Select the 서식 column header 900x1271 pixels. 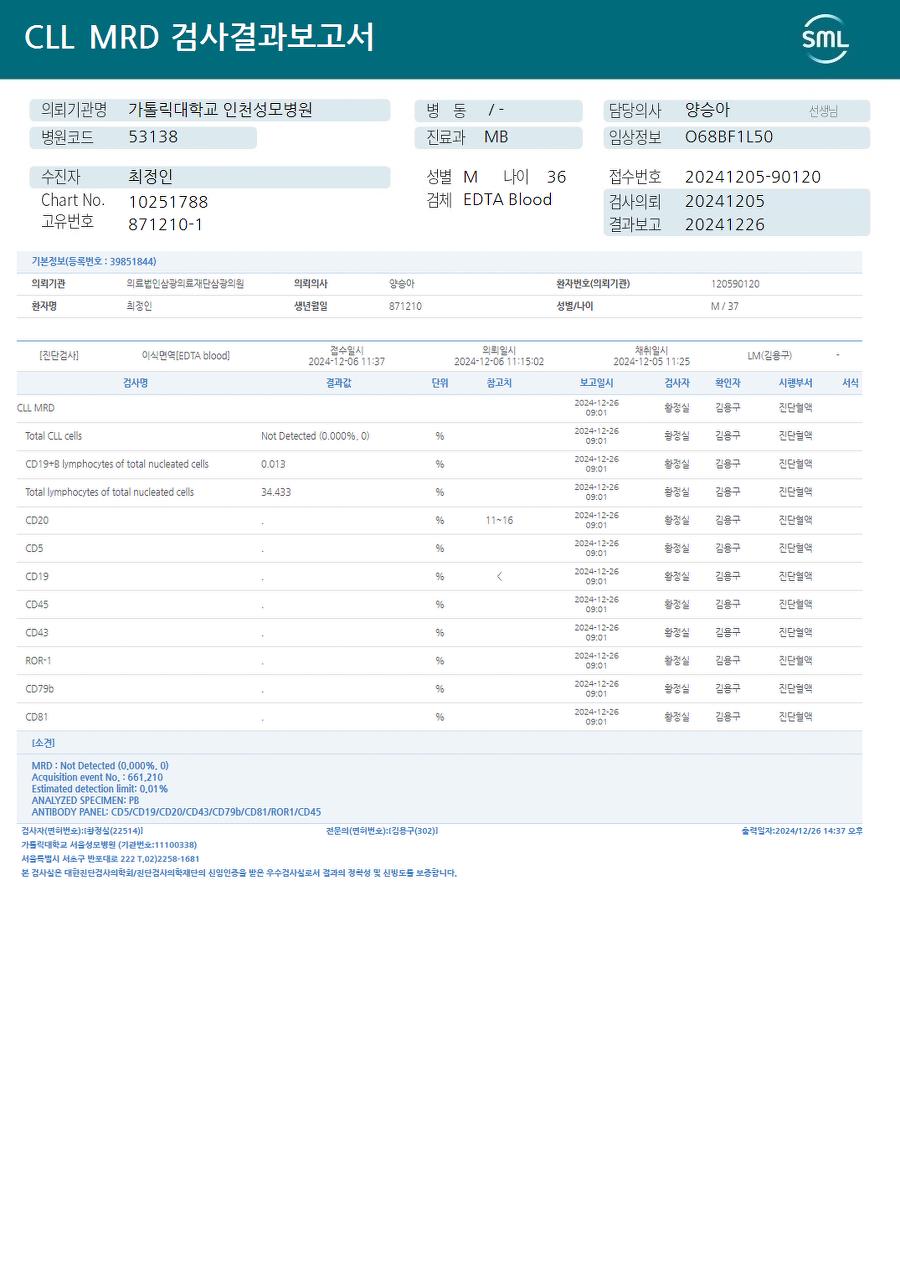tap(850, 383)
